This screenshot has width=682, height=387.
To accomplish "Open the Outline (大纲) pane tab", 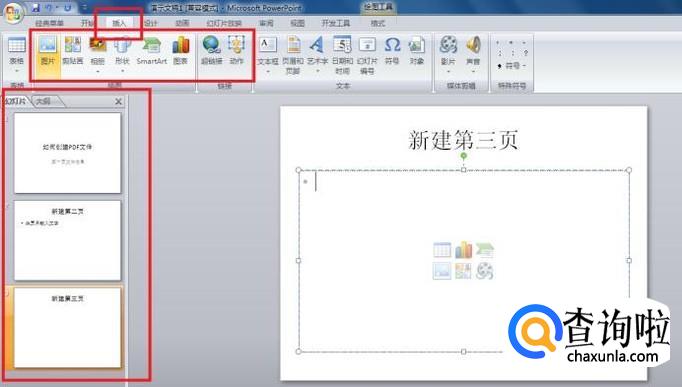I will (x=43, y=101).
